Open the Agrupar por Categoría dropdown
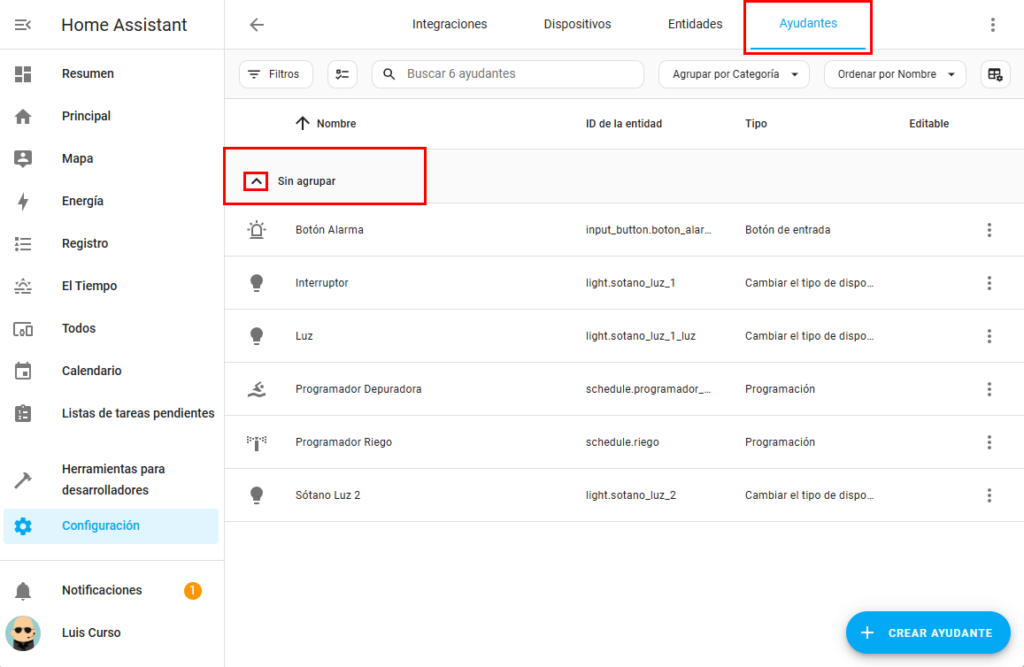1024x667 pixels. [733, 74]
